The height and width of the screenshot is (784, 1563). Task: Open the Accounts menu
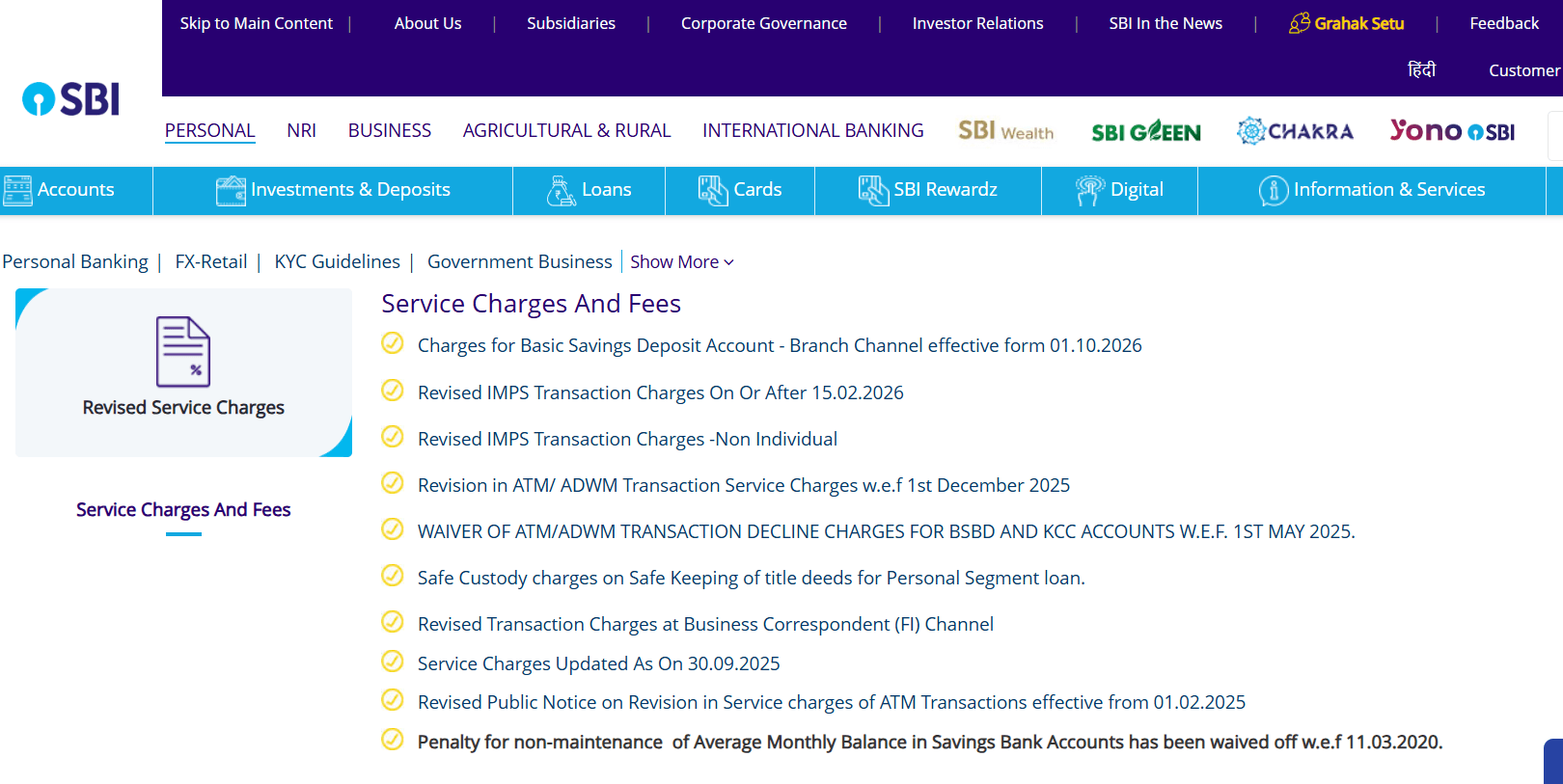click(x=76, y=190)
